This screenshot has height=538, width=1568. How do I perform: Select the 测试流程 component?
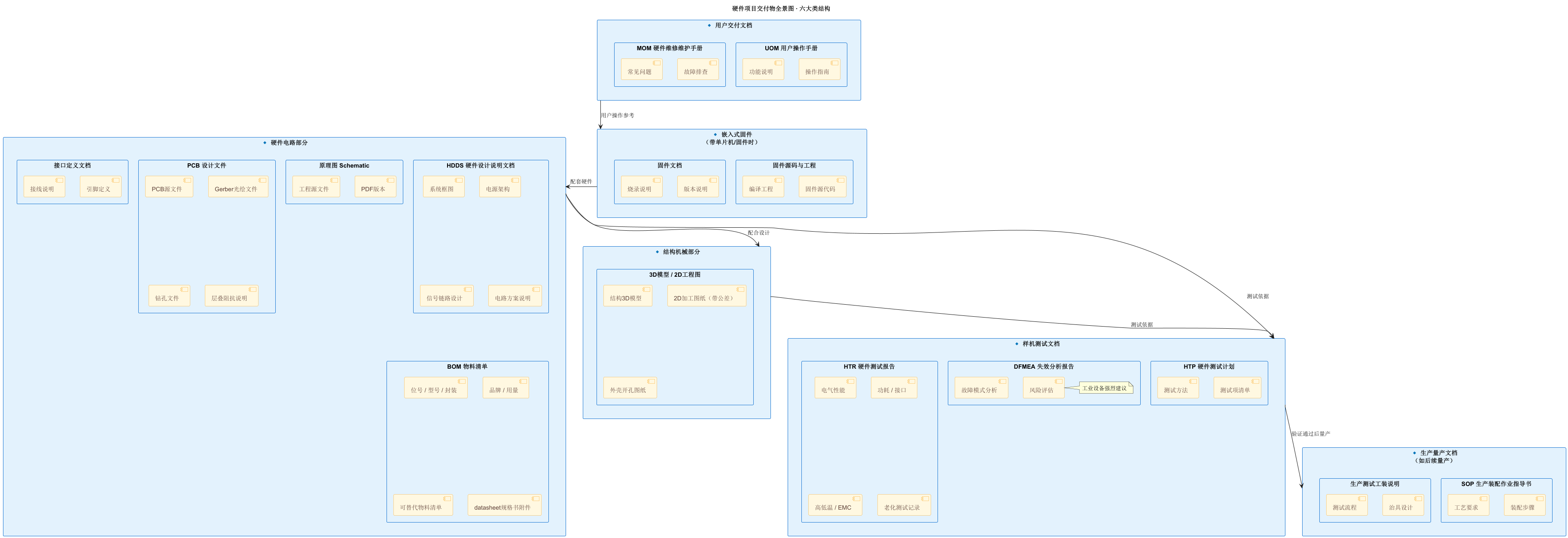pos(1346,505)
